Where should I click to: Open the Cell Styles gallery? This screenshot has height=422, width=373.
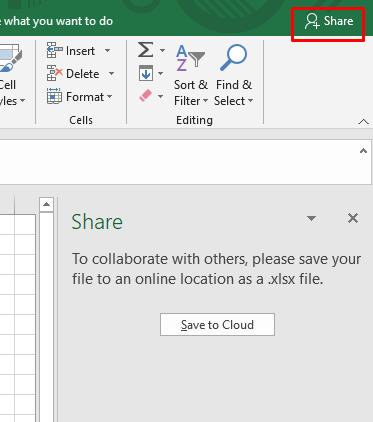coord(12,75)
